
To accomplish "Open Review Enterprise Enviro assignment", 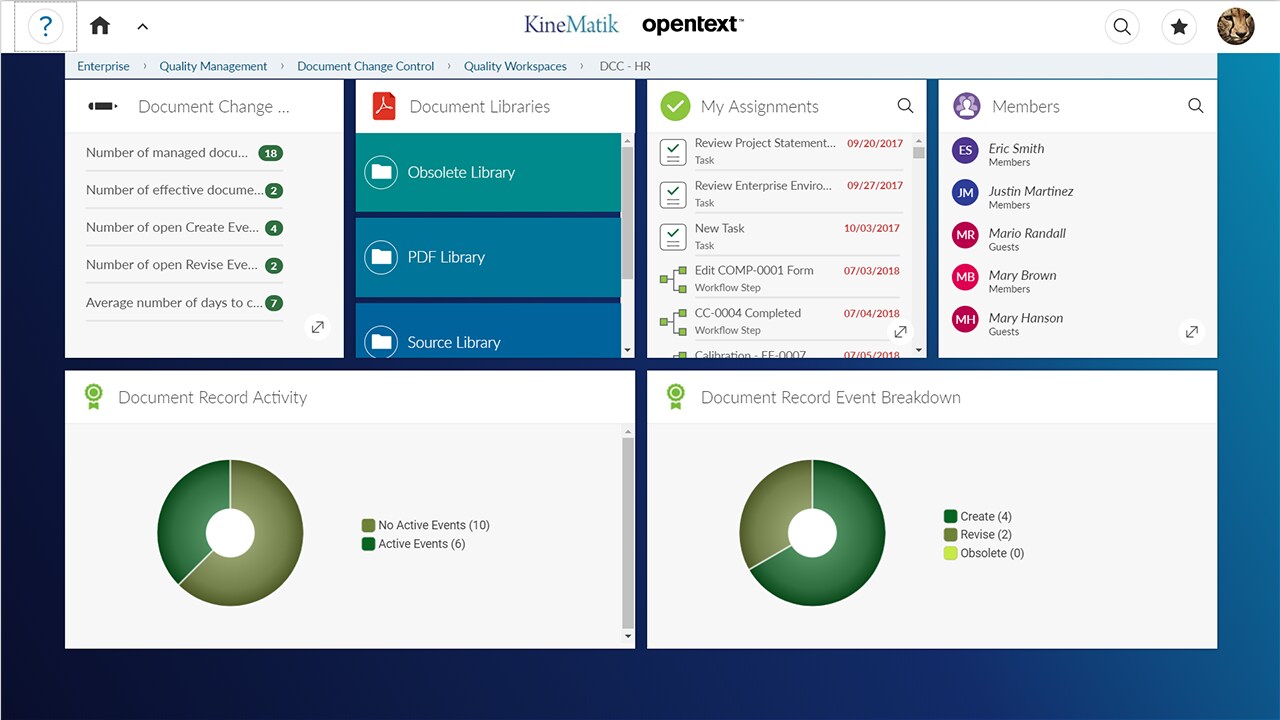I will tap(780, 194).
